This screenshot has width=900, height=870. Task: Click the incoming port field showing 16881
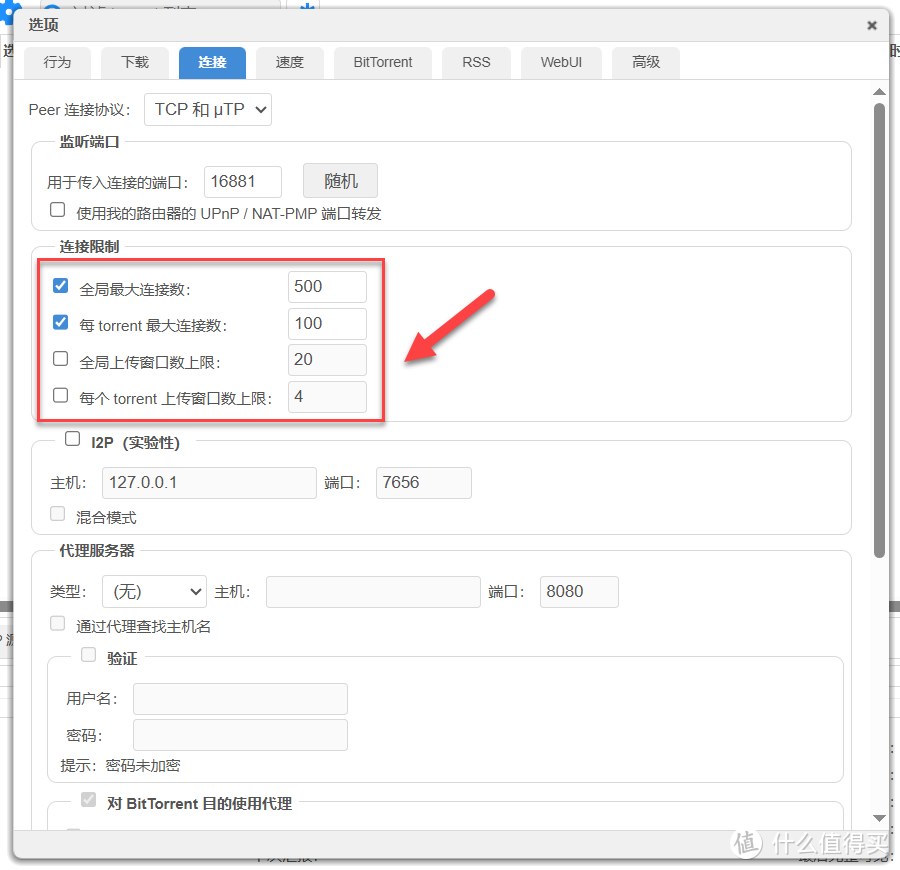coord(243,182)
